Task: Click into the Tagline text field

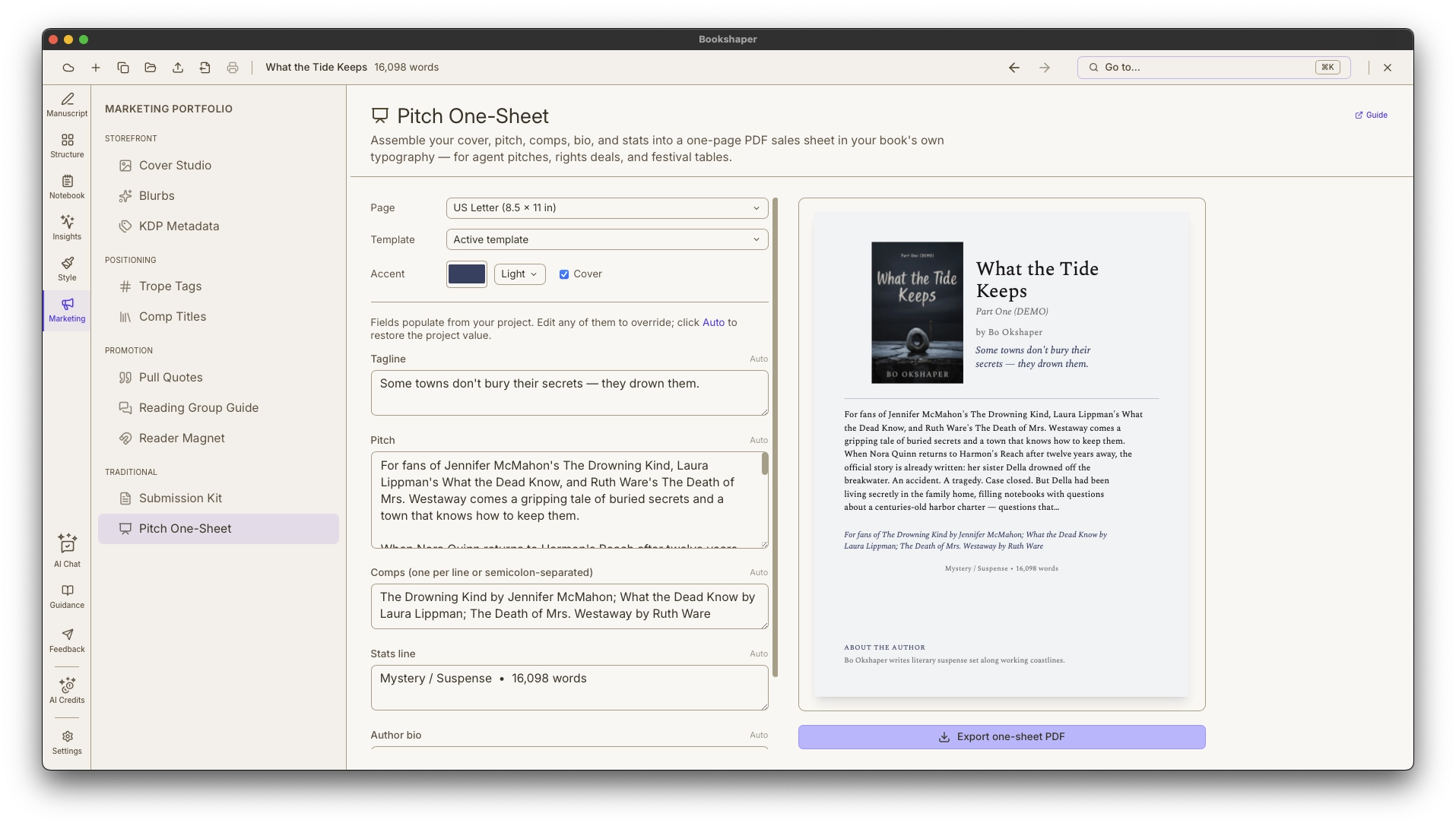Action: [x=569, y=393]
